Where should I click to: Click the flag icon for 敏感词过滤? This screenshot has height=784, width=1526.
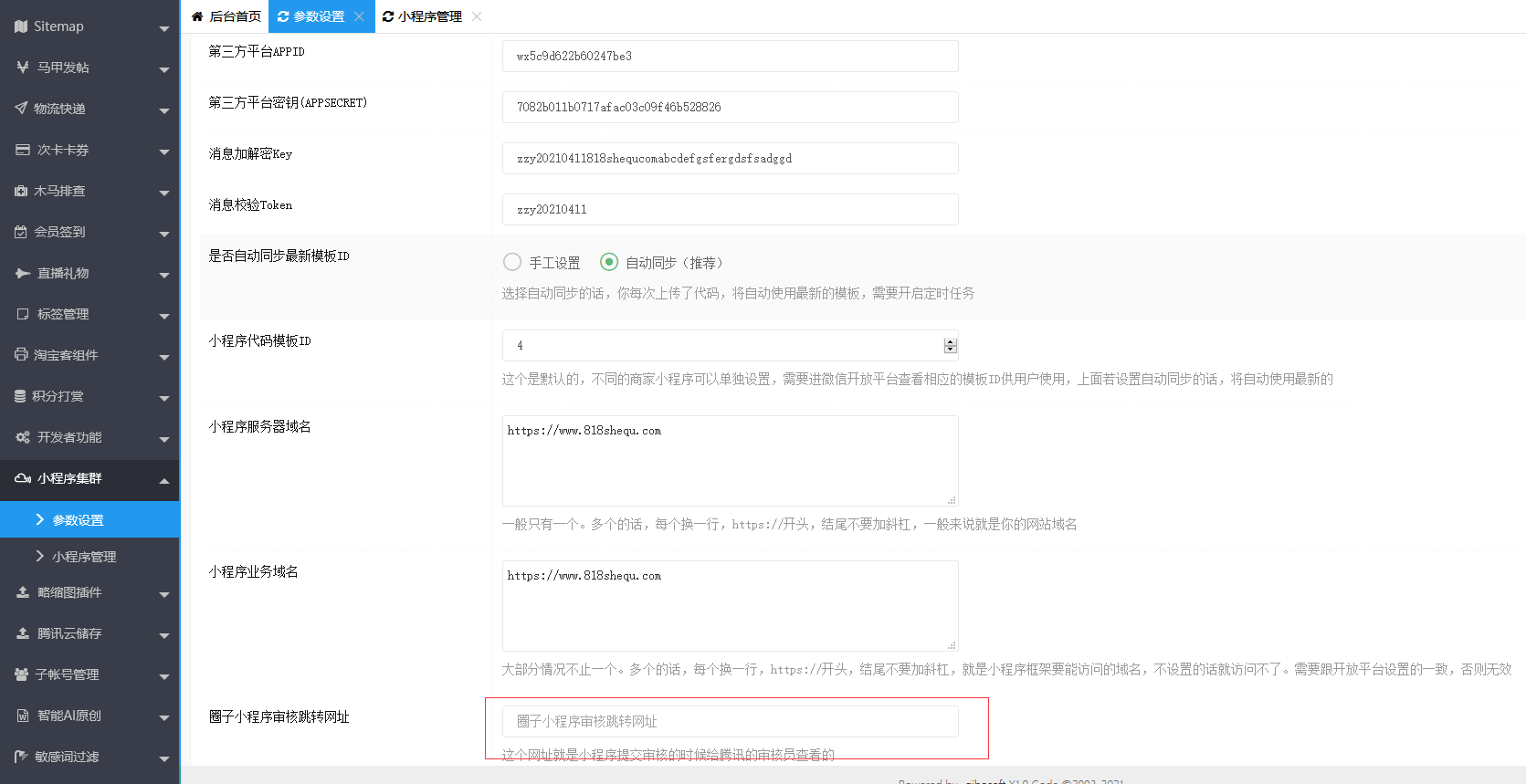(22, 757)
